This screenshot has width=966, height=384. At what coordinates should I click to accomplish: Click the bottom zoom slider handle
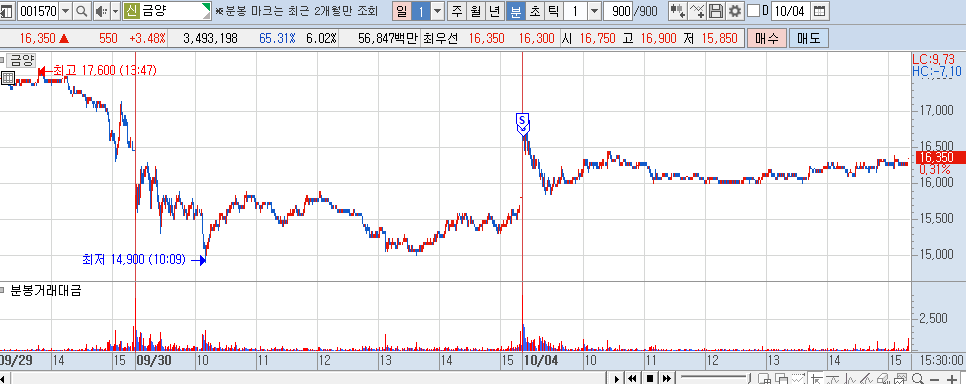click(x=750, y=378)
